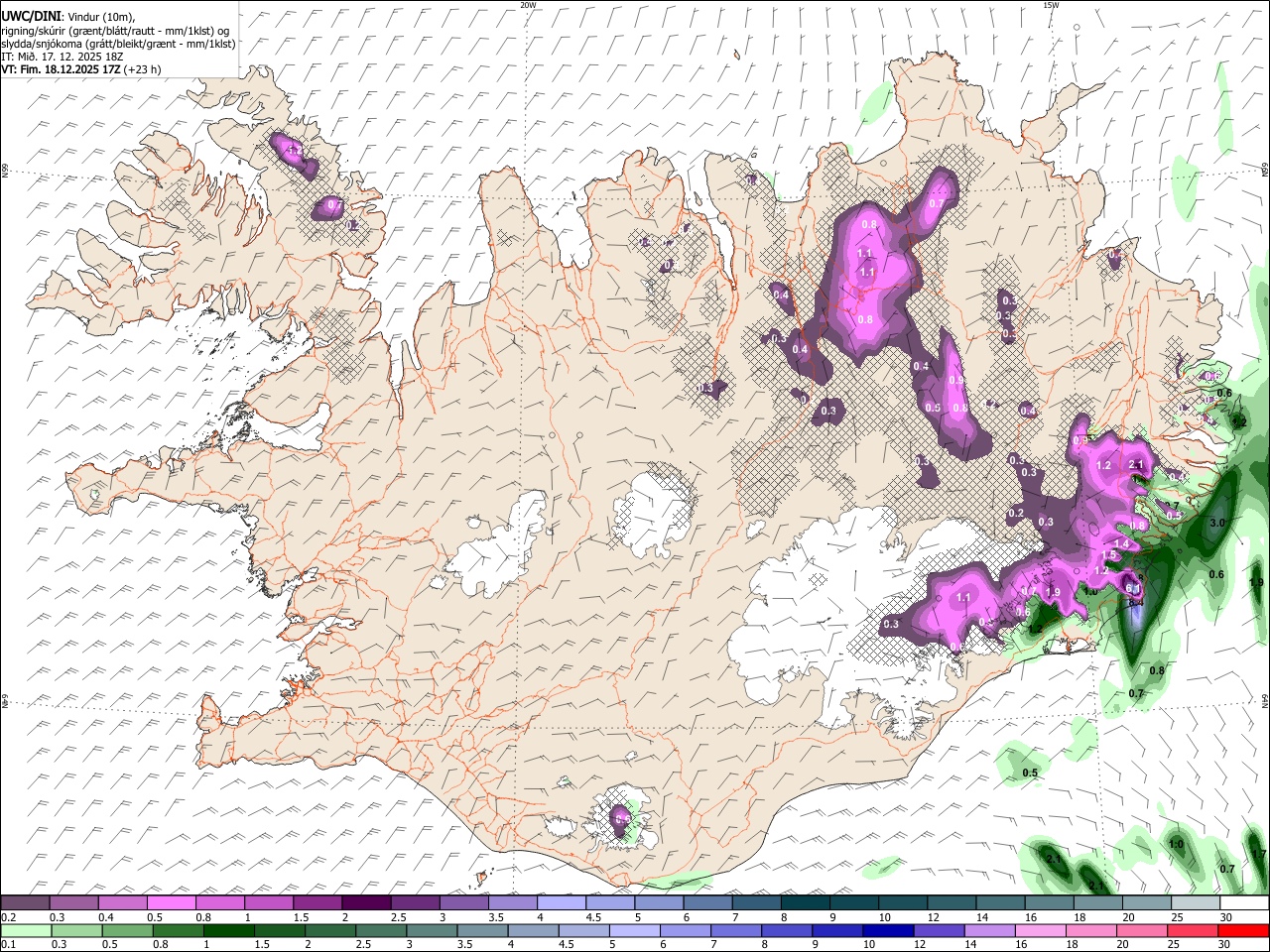Click the 'rigning/skúrir' legend description line
1270x952 pixels.
[x=114, y=31]
